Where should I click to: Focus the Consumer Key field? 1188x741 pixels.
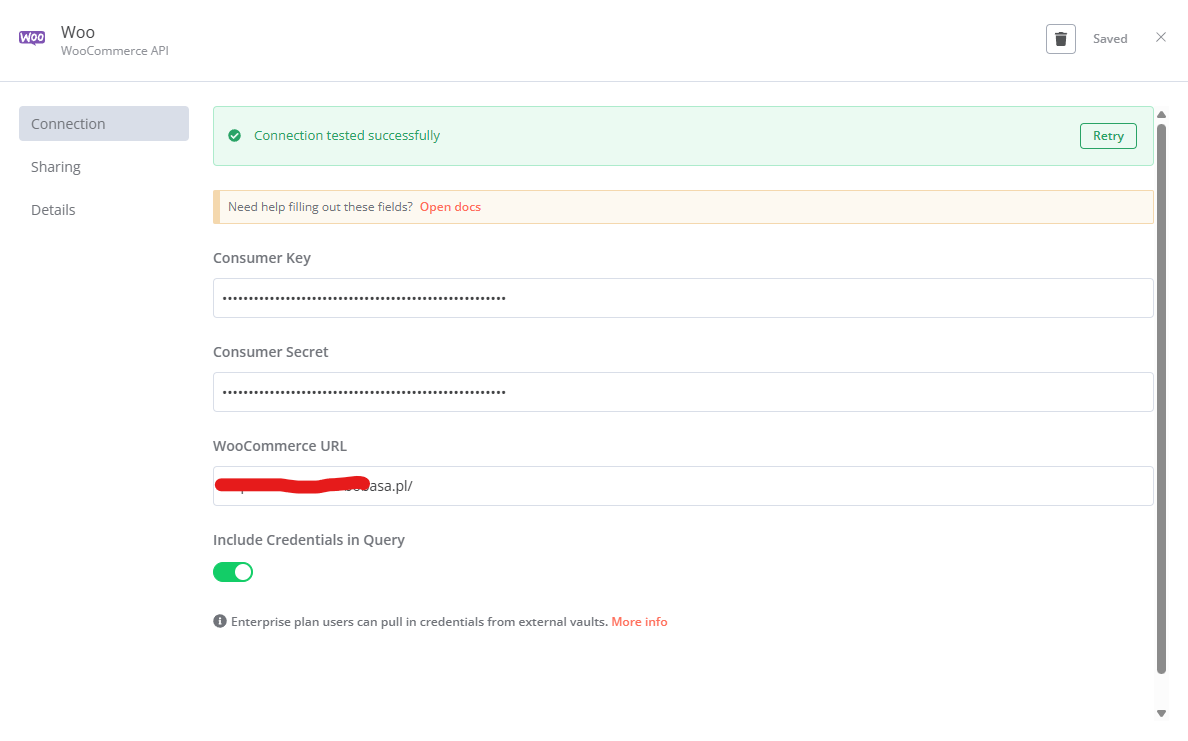[683, 298]
